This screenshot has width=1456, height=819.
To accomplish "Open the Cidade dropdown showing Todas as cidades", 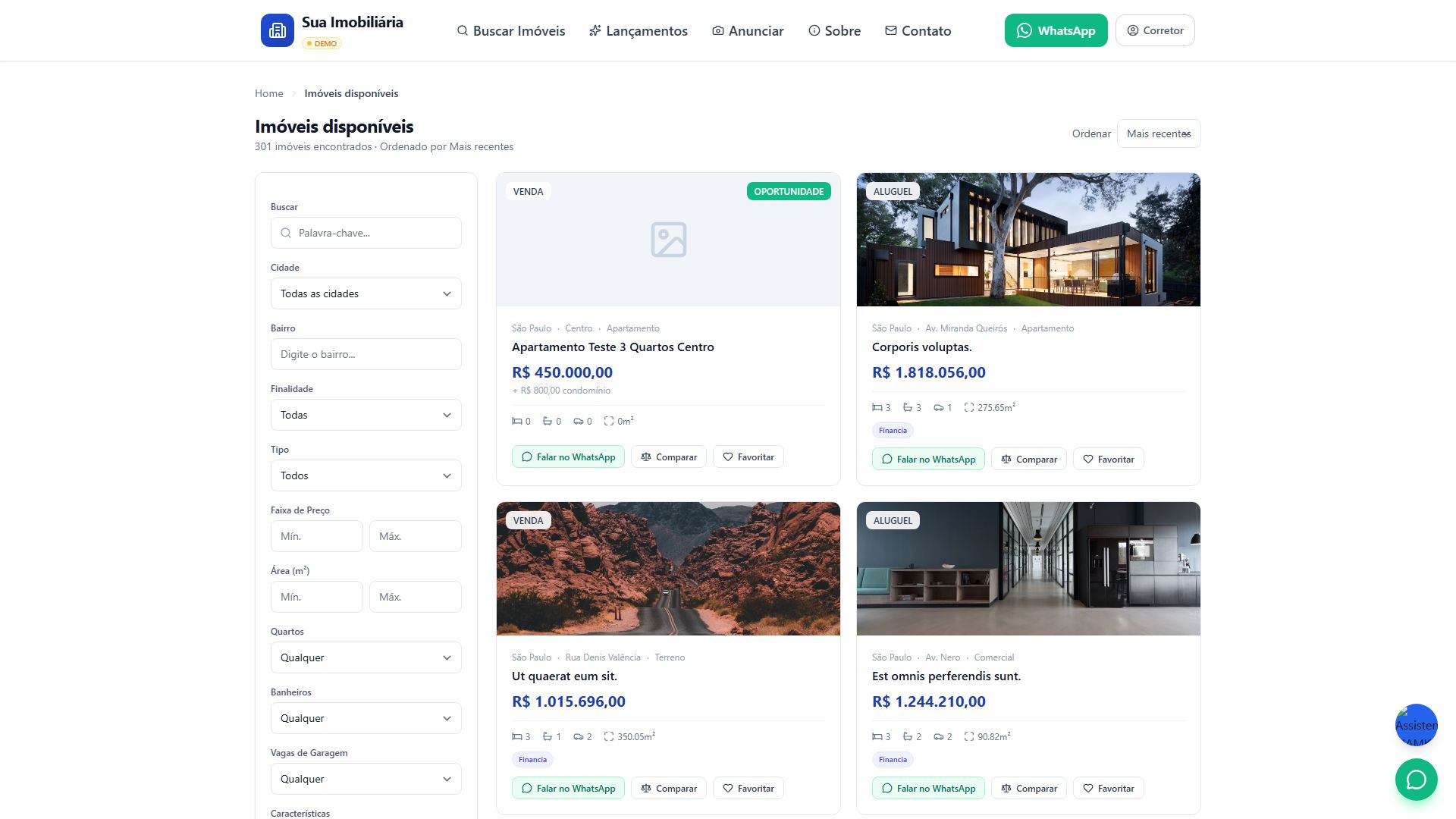I will click(x=366, y=293).
